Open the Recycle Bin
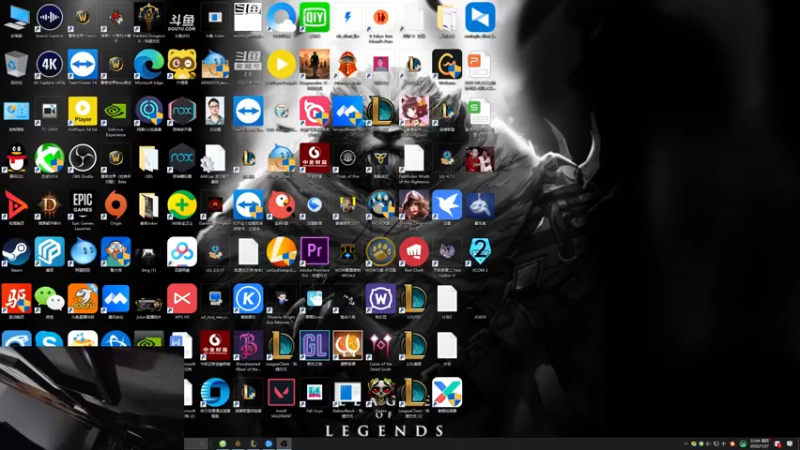 (16, 64)
